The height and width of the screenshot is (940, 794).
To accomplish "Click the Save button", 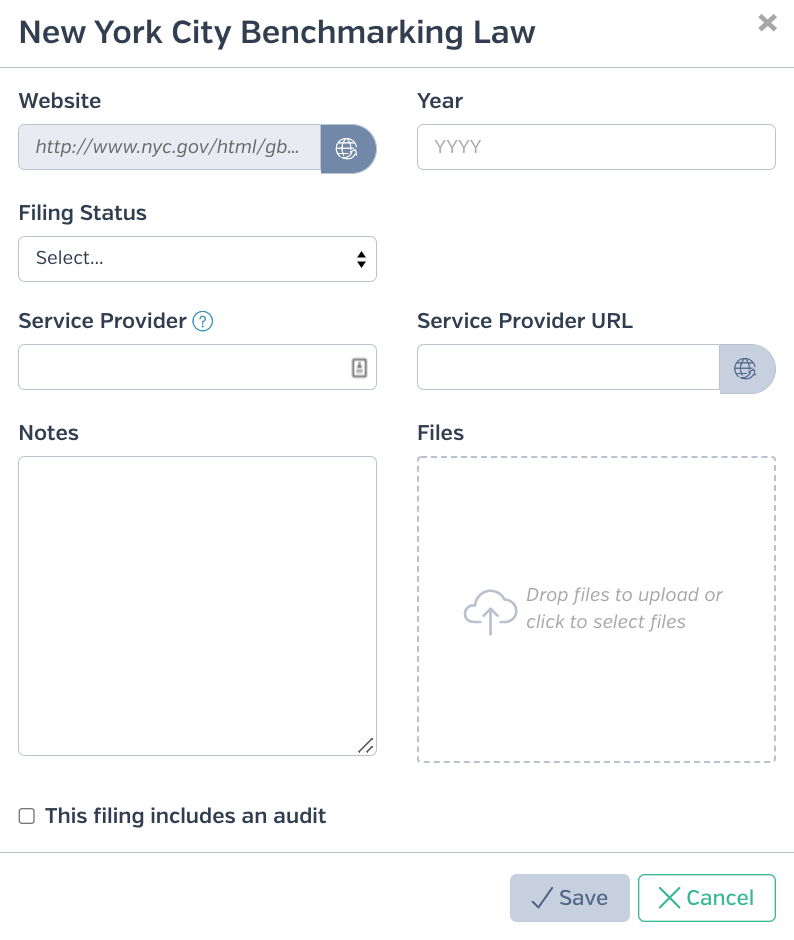I will pyautogui.click(x=570, y=897).
